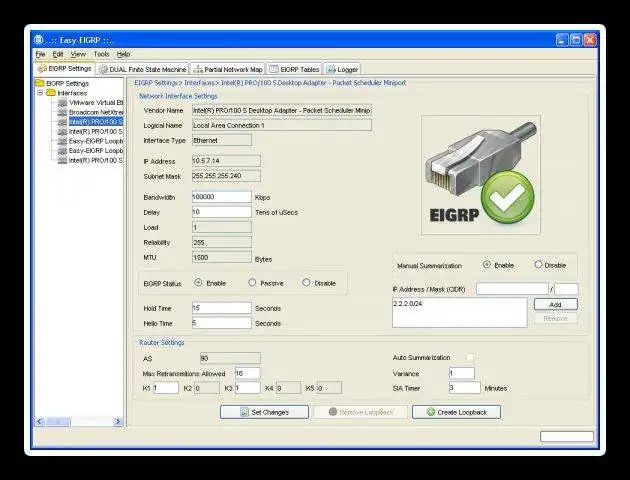Image resolution: width=630 pixels, height=480 pixels.
Task: Open the Edit menu
Action: pos(58,54)
